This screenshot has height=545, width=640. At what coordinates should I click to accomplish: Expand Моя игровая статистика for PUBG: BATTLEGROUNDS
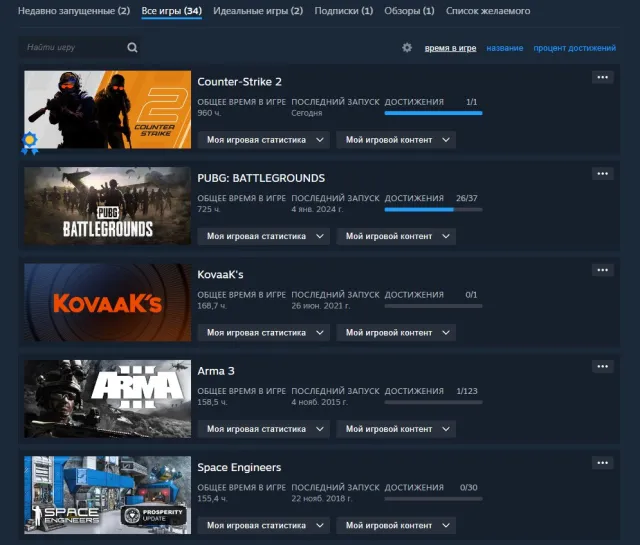264,236
